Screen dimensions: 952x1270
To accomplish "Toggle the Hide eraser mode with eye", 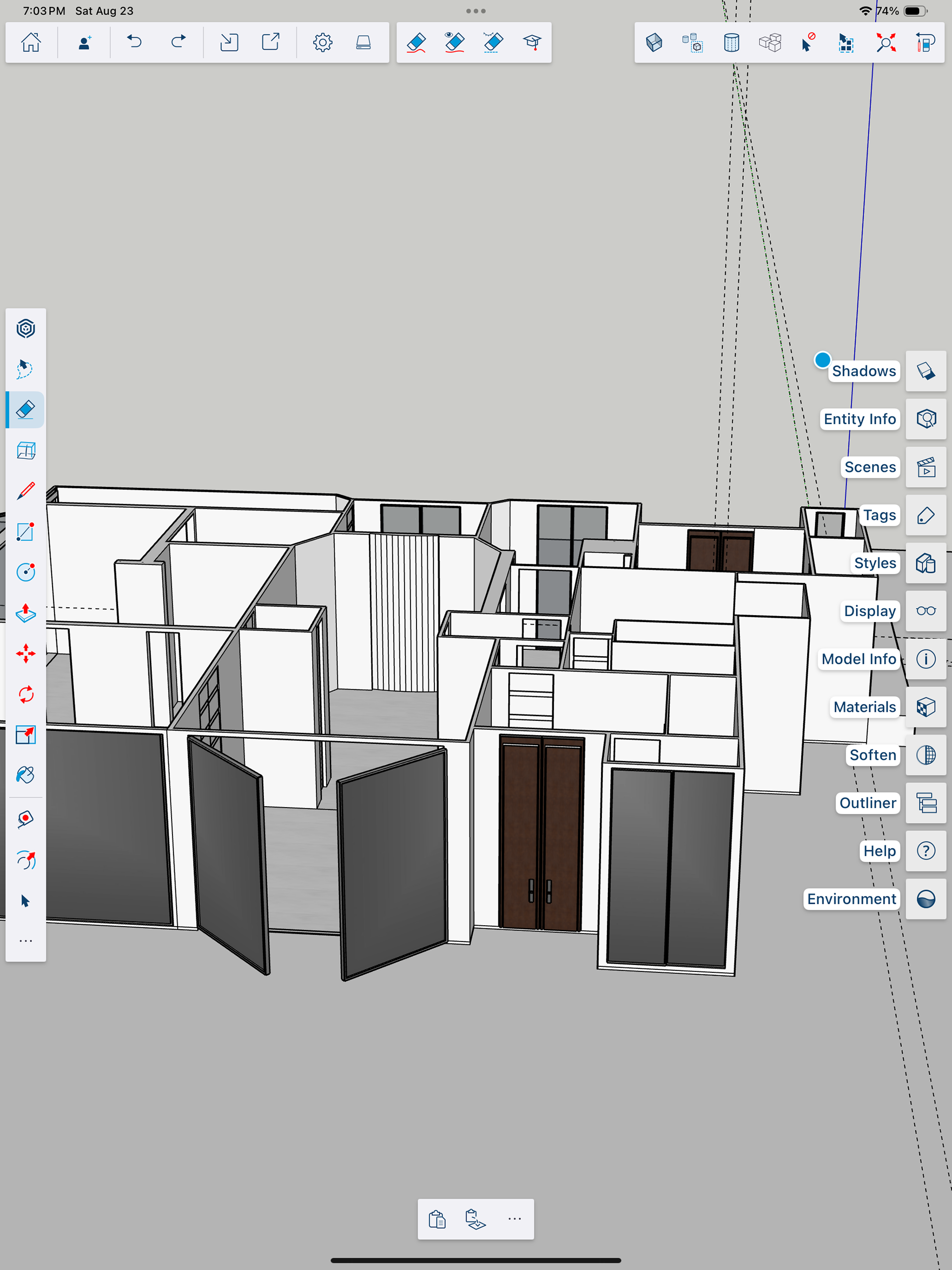I will coord(455,43).
